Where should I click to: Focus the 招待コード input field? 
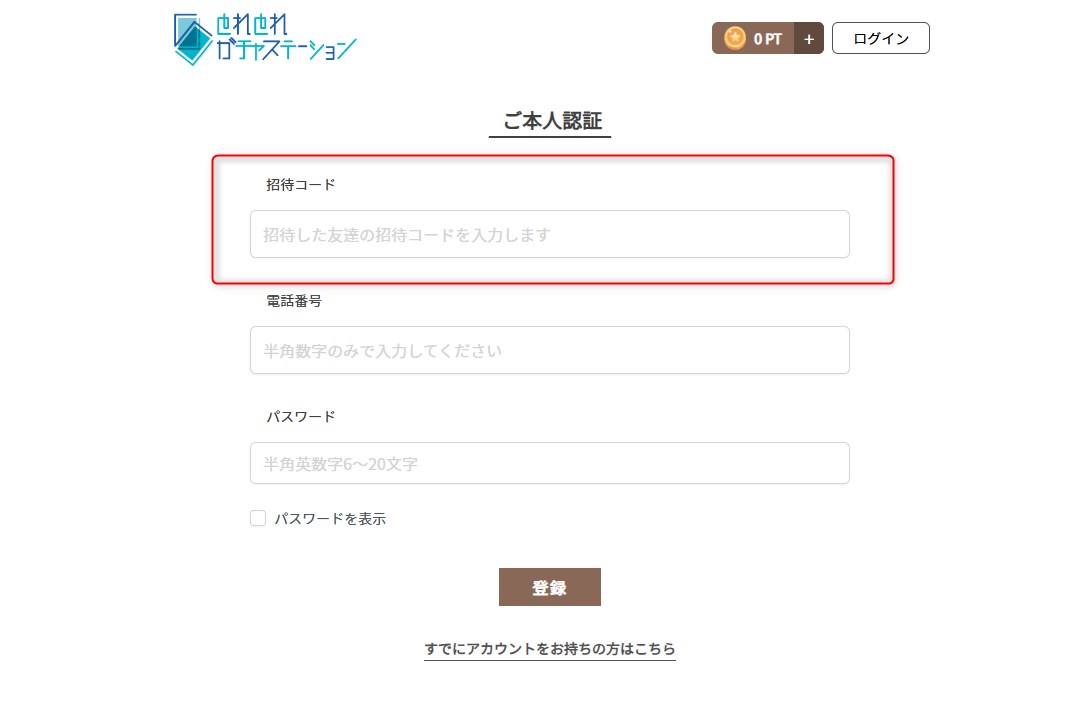click(549, 234)
